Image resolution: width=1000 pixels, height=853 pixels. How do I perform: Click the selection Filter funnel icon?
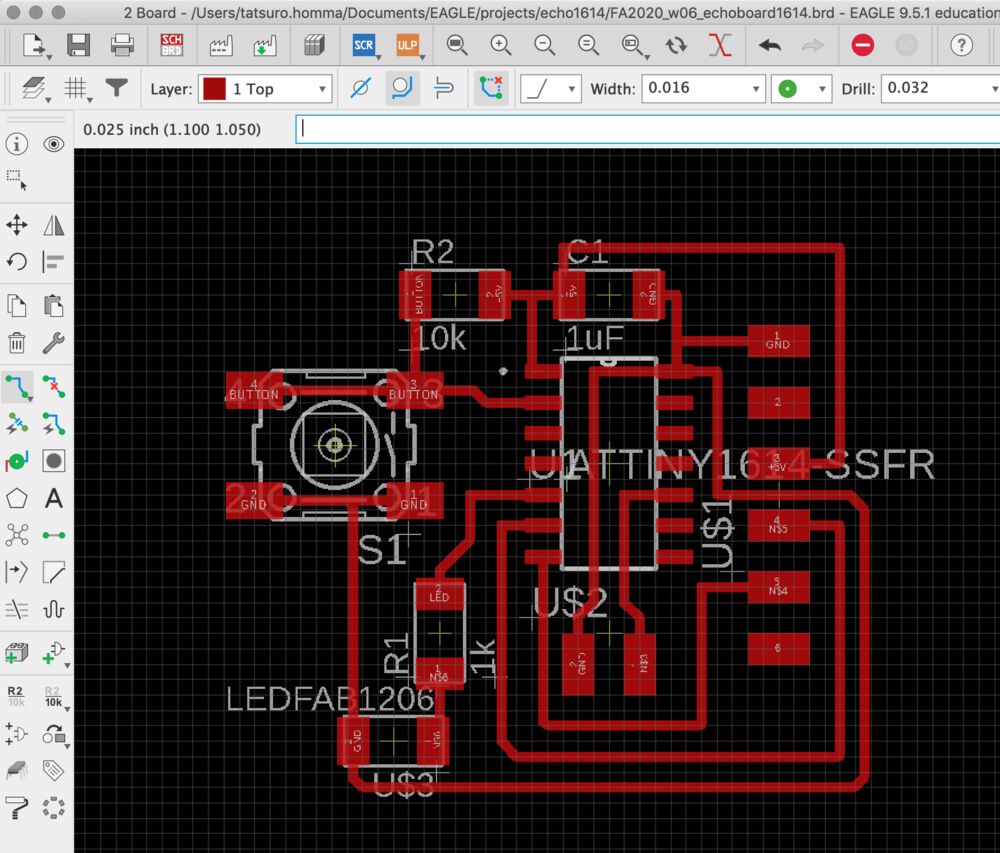(117, 87)
